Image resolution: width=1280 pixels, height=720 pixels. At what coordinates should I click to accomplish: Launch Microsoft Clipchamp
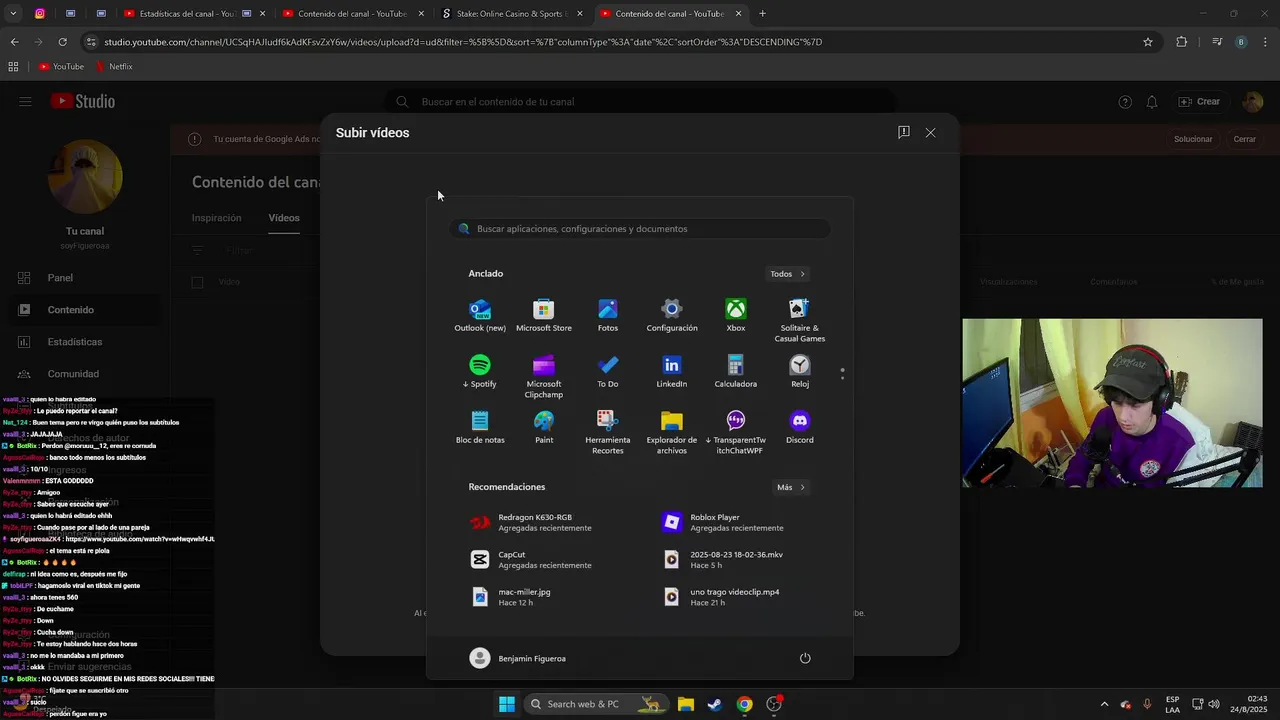point(544,376)
